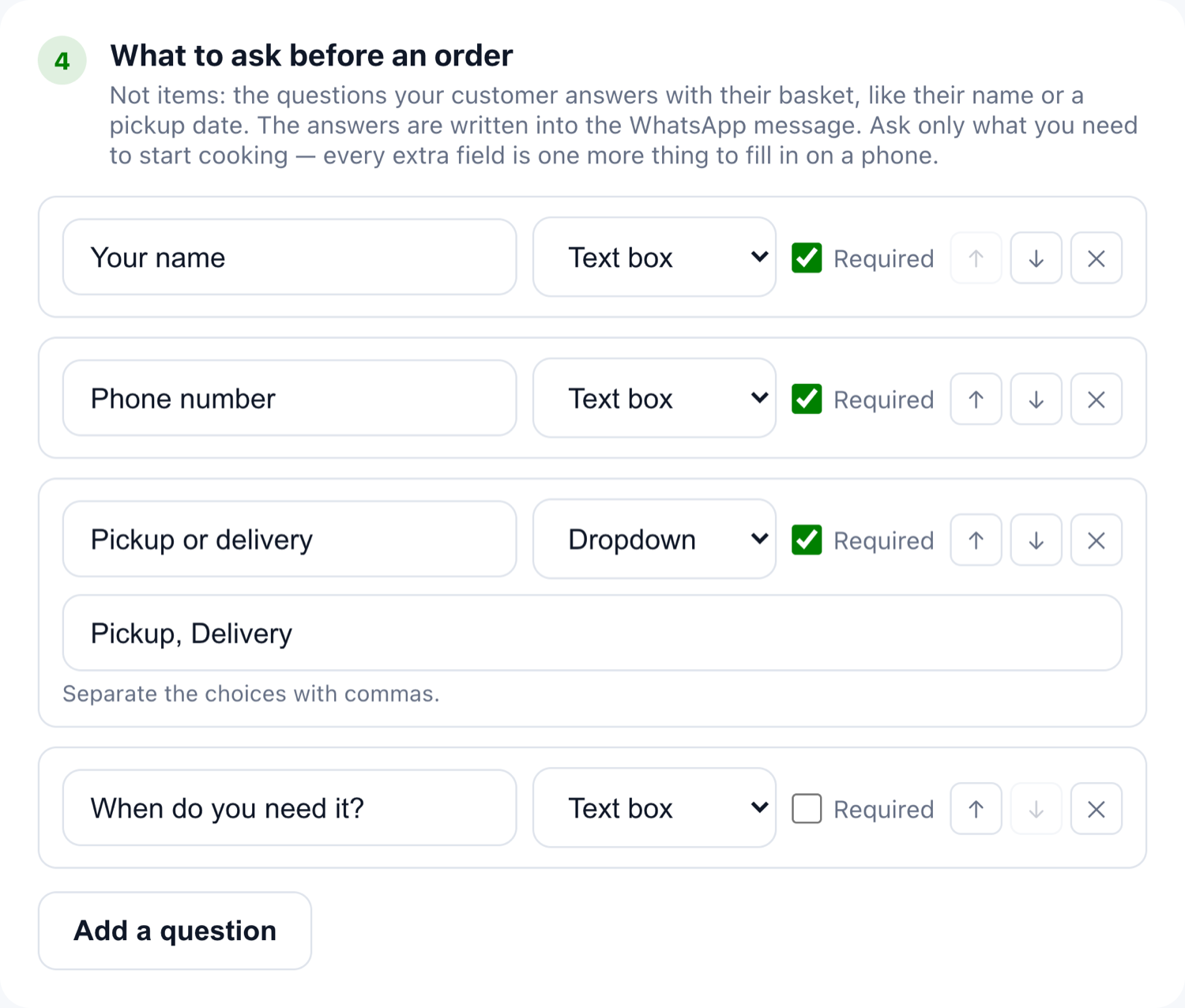This screenshot has width=1185, height=1008.
Task: Edit the 'Pickup or delivery' label field
Action: point(289,540)
